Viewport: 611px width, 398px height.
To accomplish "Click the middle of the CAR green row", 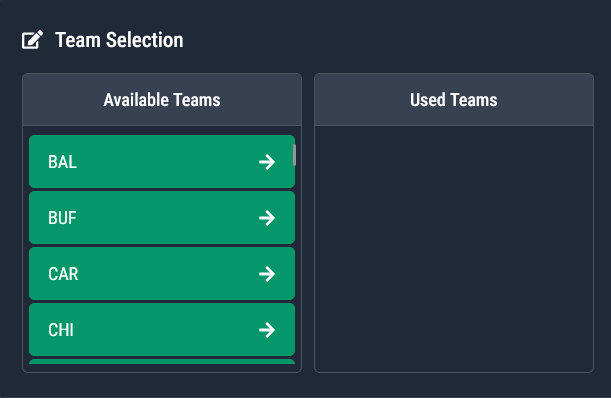I will pos(162,274).
